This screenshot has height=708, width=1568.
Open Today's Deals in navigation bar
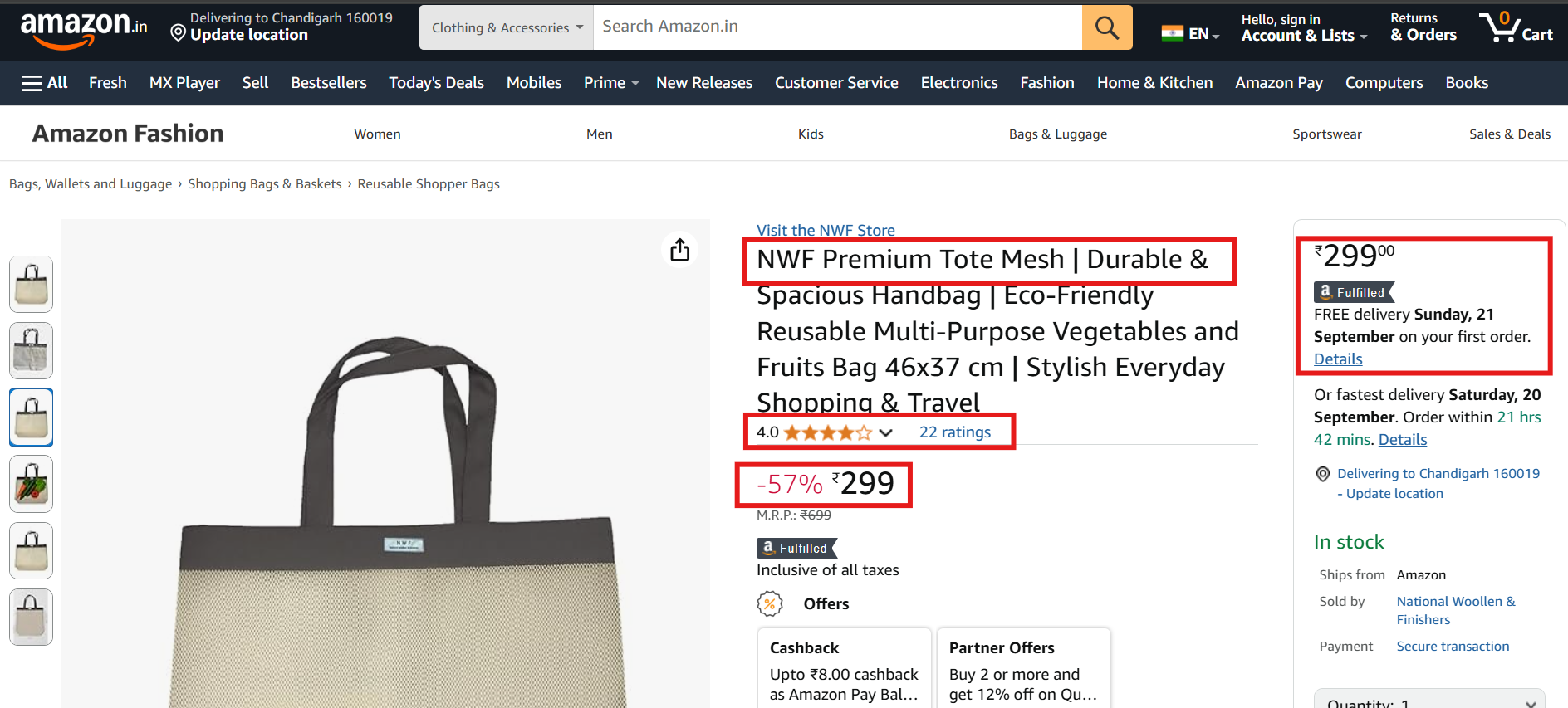tap(436, 83)
